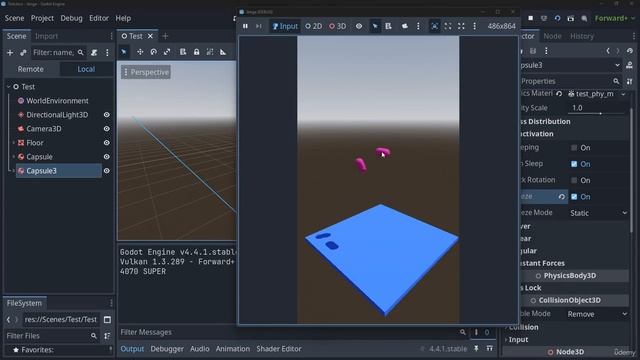The width and height of the screenshot is (640, 360).
Task: Click the reload current scene icon
Action: (557, 18)
